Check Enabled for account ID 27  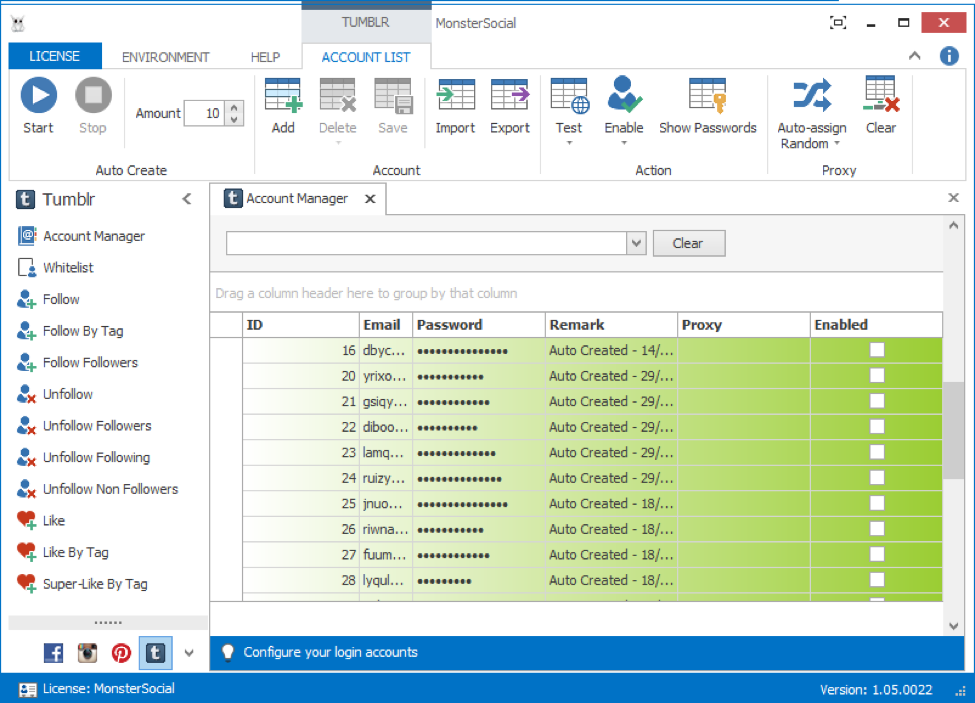(x=877, y=554)
